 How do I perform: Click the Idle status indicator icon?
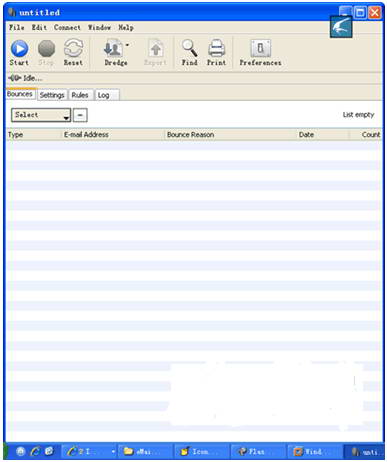coord(14,78)
